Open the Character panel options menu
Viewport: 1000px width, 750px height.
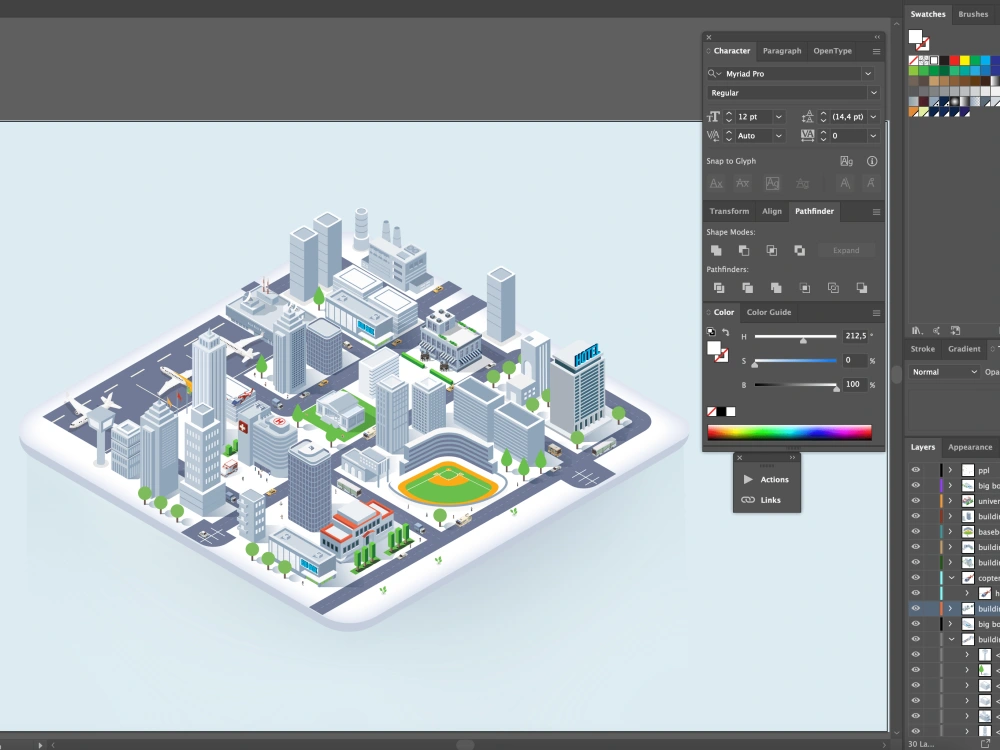(876, 51)
